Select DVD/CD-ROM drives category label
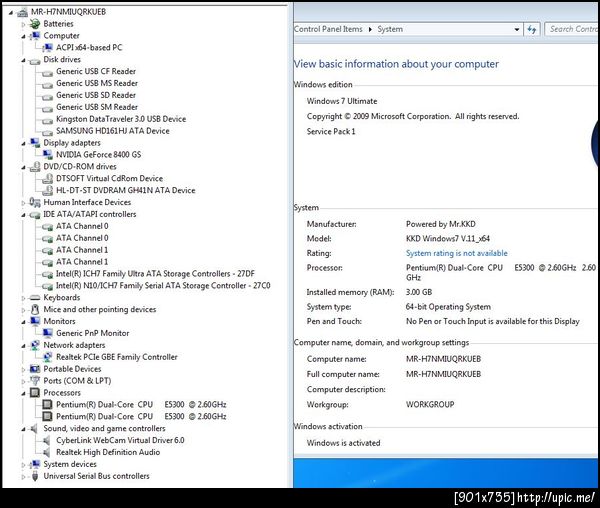Screen dimensions: 600x508 80,167
